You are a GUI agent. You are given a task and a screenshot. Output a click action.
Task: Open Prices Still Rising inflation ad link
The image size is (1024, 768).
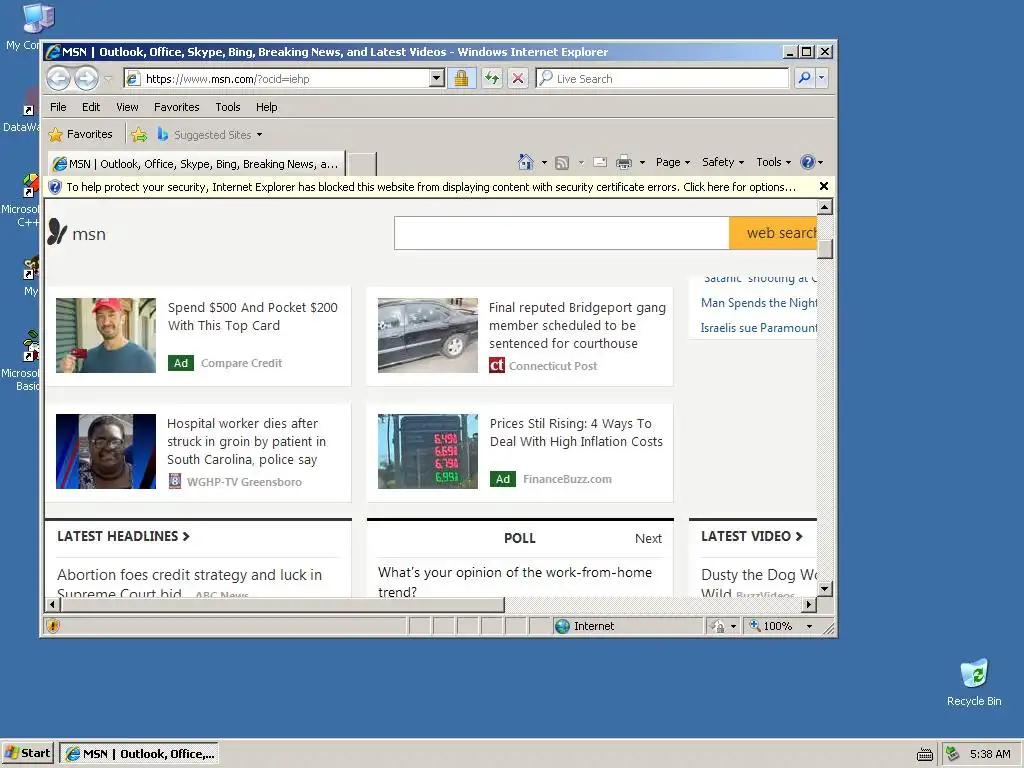coord(576,432)
